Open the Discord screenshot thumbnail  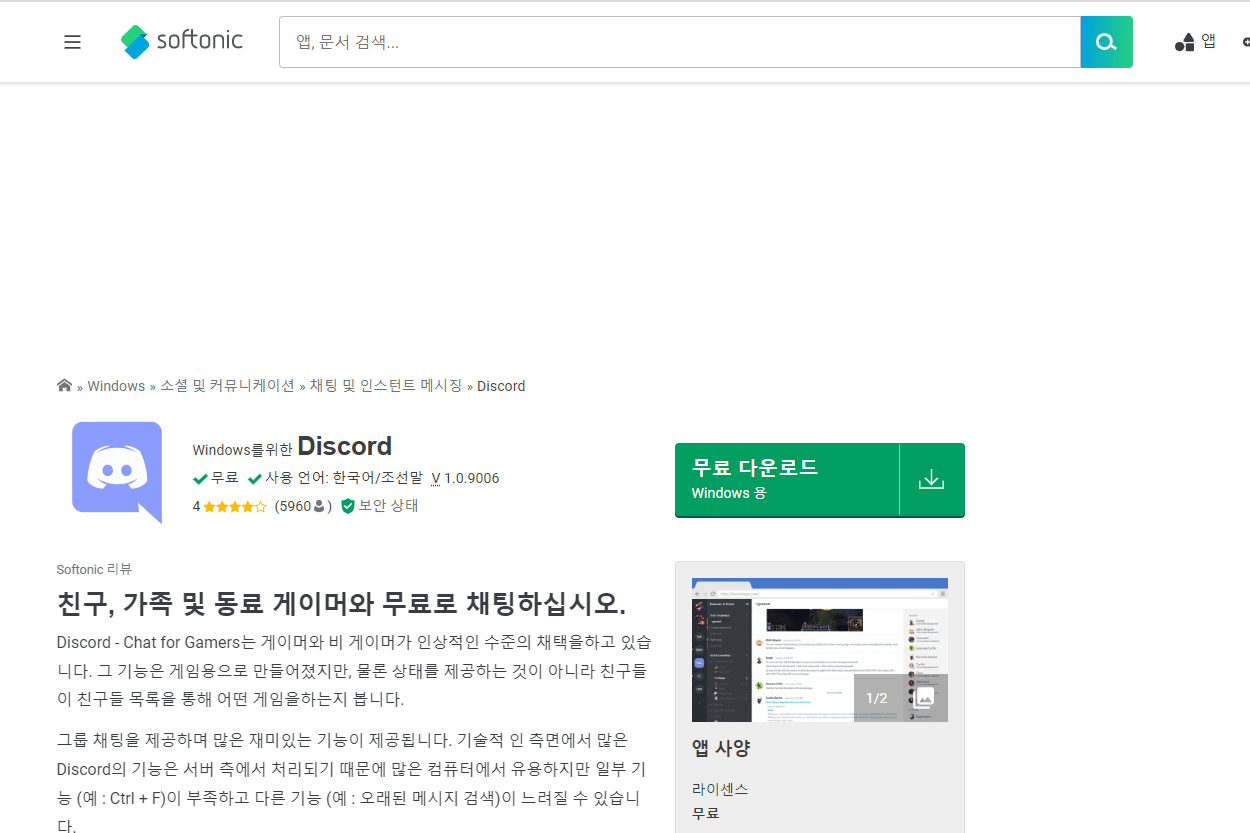(820, 650)
